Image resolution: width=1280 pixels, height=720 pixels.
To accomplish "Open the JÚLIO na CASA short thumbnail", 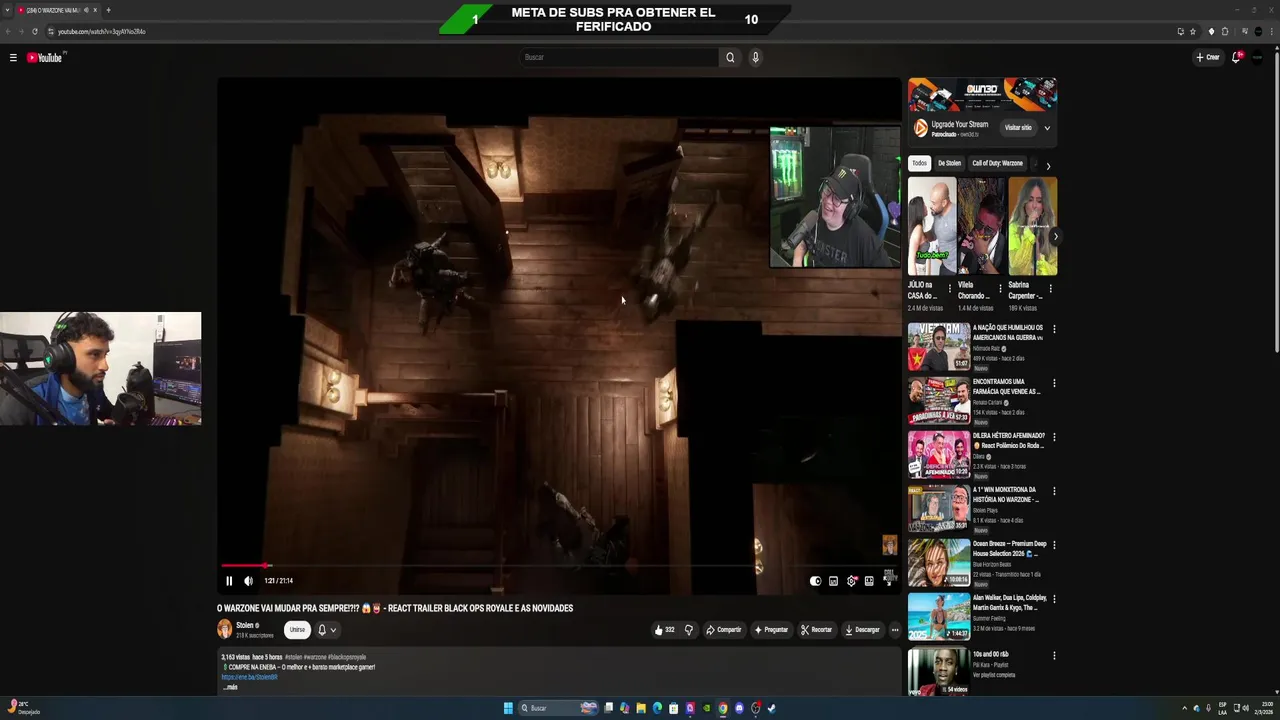I will [931, 226].
